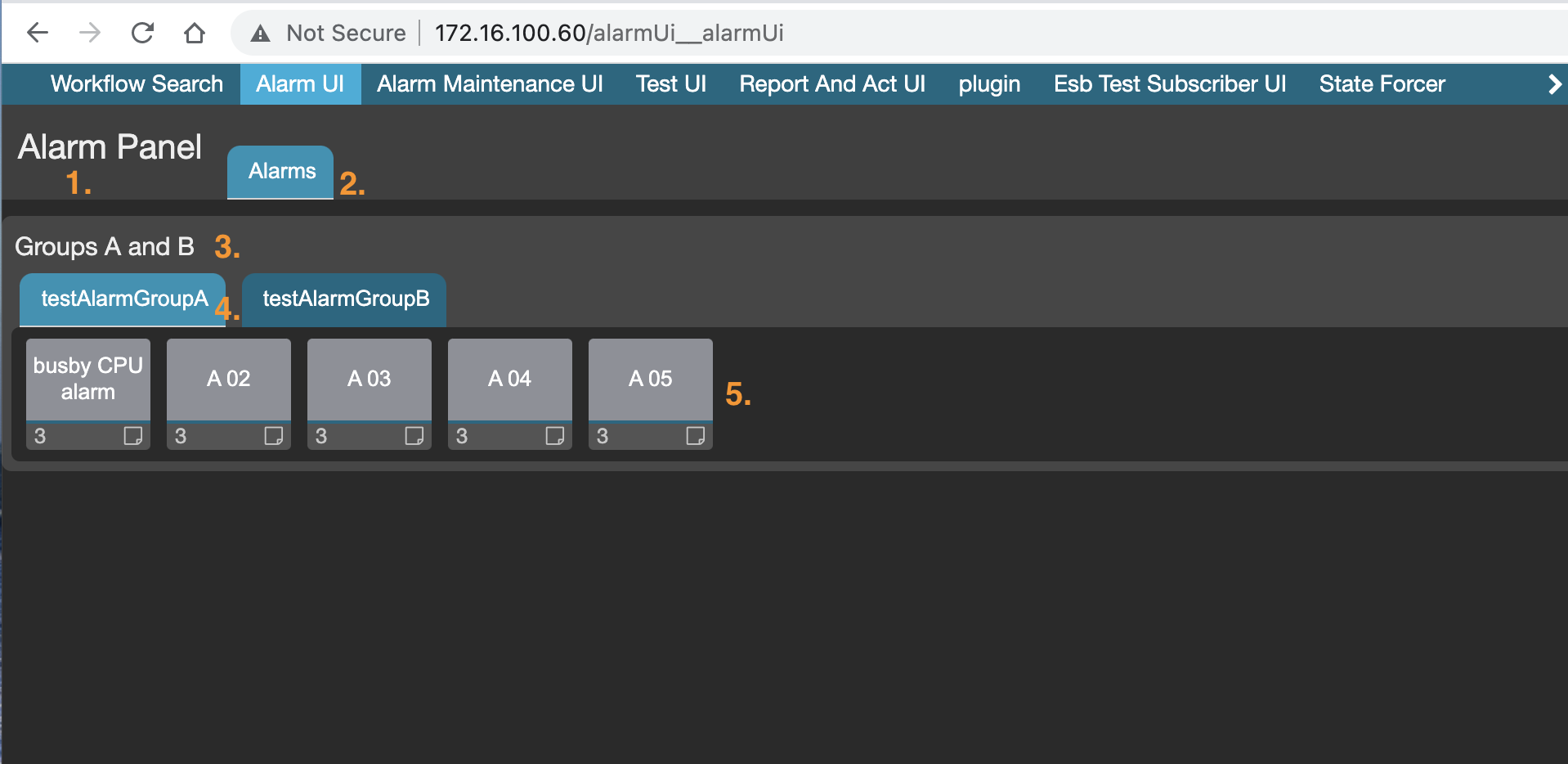
Task: Click the address bar URL field
Action: point(899,33)
